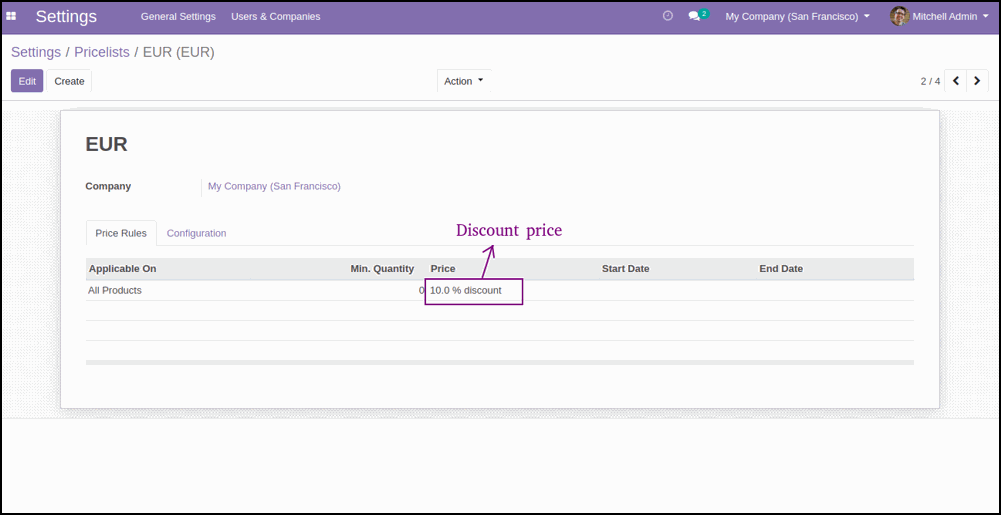Image resolution: width=1001 pixels, height=515 pixels.
Task: Click the Company field label
Action: (109, 186)
